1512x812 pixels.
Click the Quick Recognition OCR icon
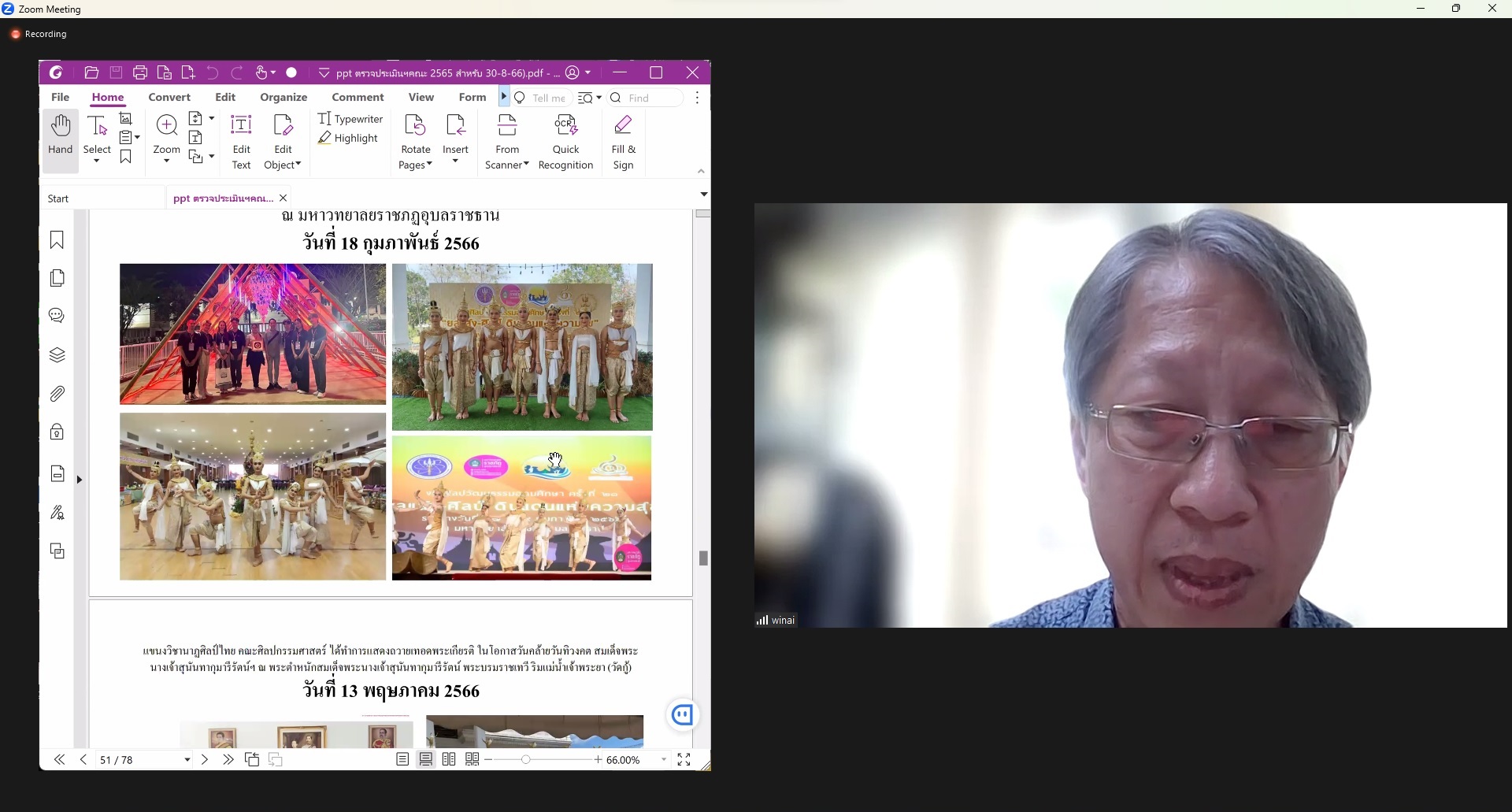[566, 143]
